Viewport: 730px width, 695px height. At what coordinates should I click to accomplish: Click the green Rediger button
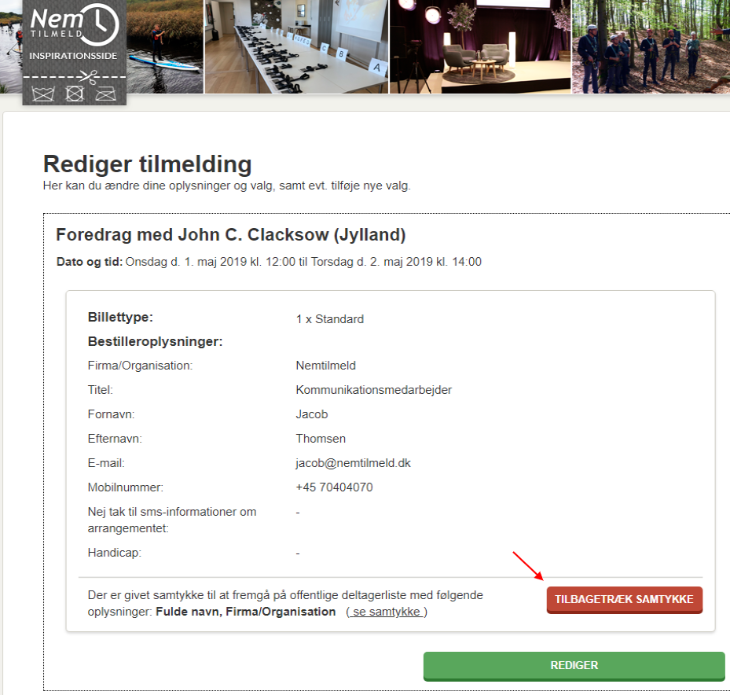click(574, 666)
